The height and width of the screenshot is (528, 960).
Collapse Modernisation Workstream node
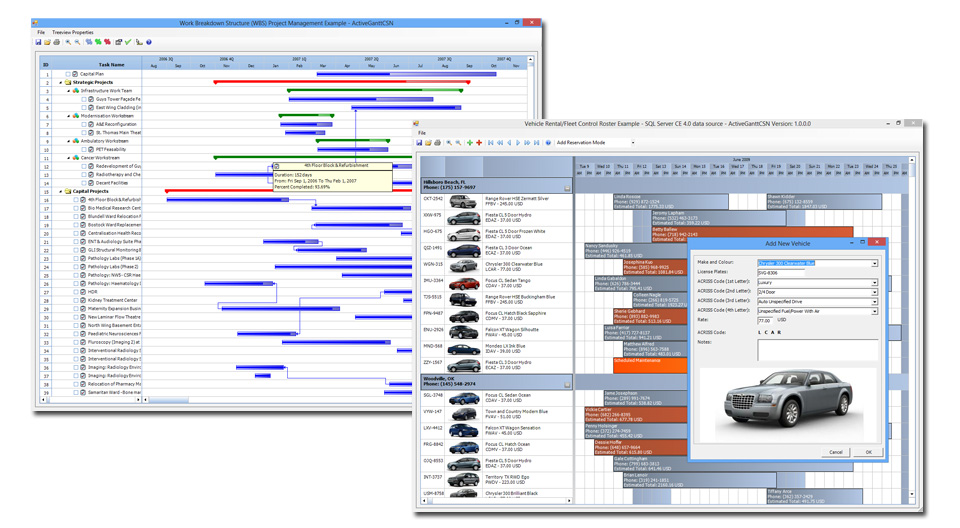tap(69, 116)
